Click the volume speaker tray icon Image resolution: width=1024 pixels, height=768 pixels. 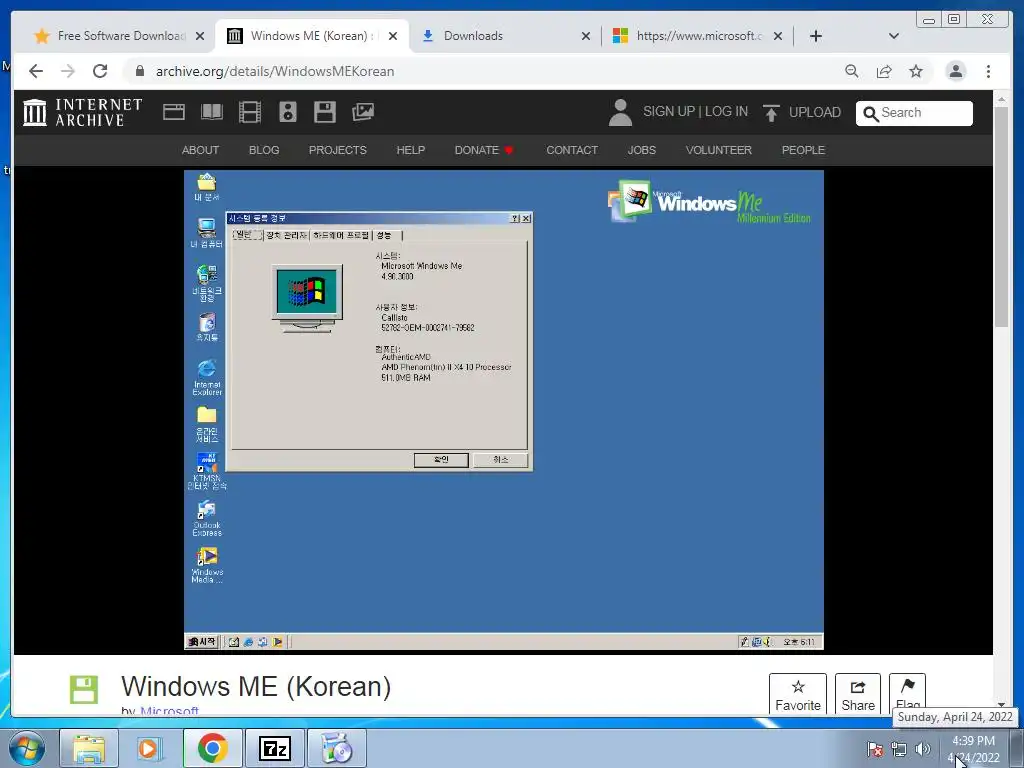[923, 749]
